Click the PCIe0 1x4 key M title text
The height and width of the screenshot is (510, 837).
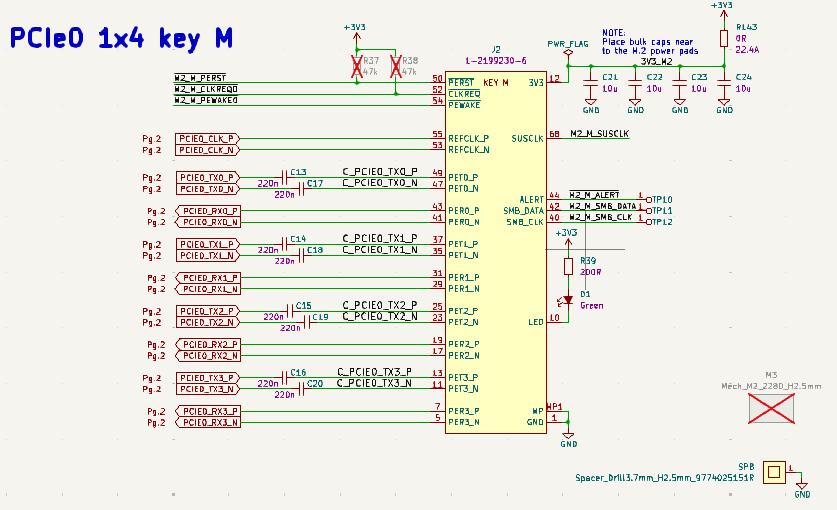click(x=121, y=38)
